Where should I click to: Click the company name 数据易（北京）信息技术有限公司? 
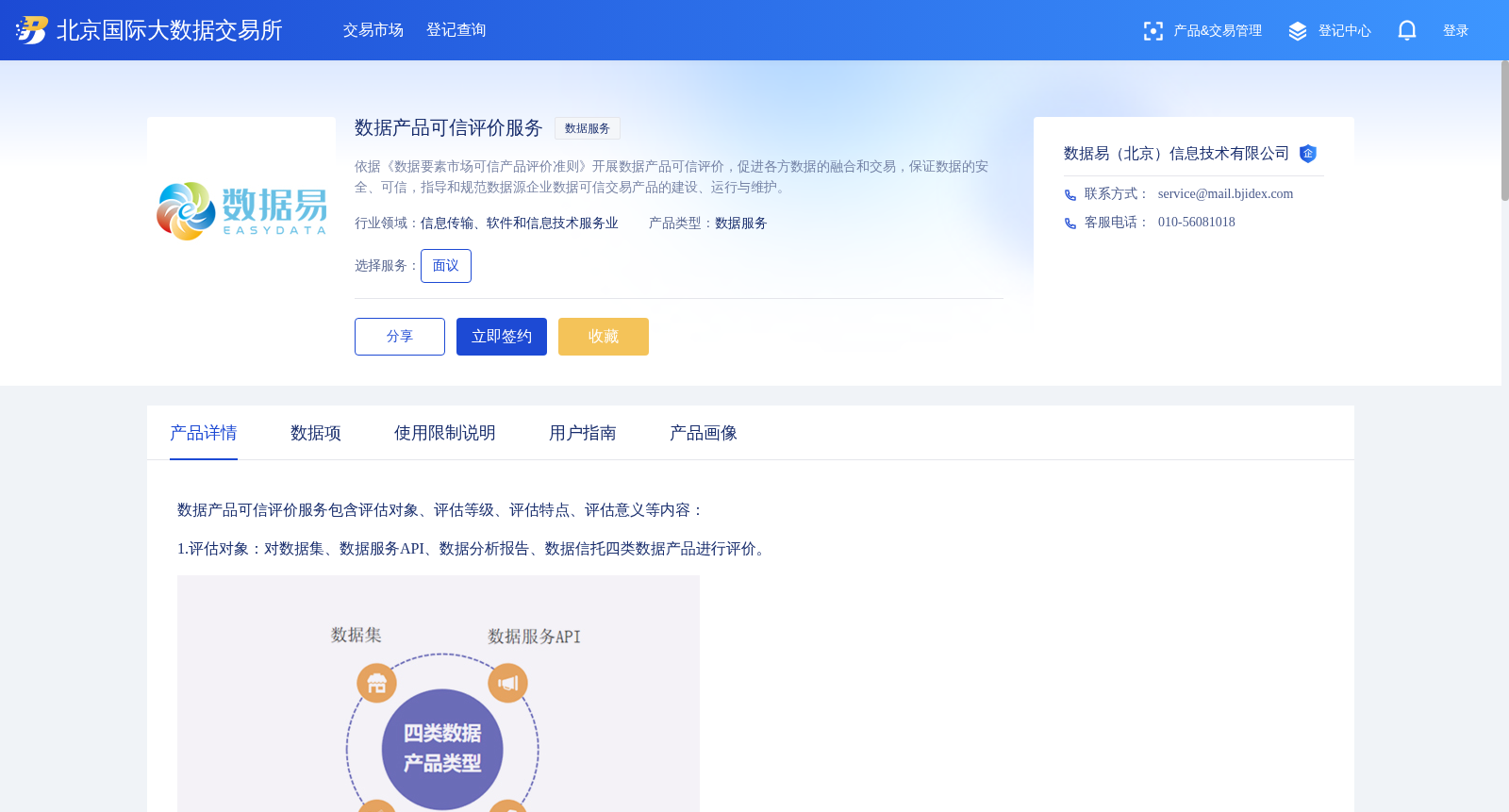(x=1176, y=154)
